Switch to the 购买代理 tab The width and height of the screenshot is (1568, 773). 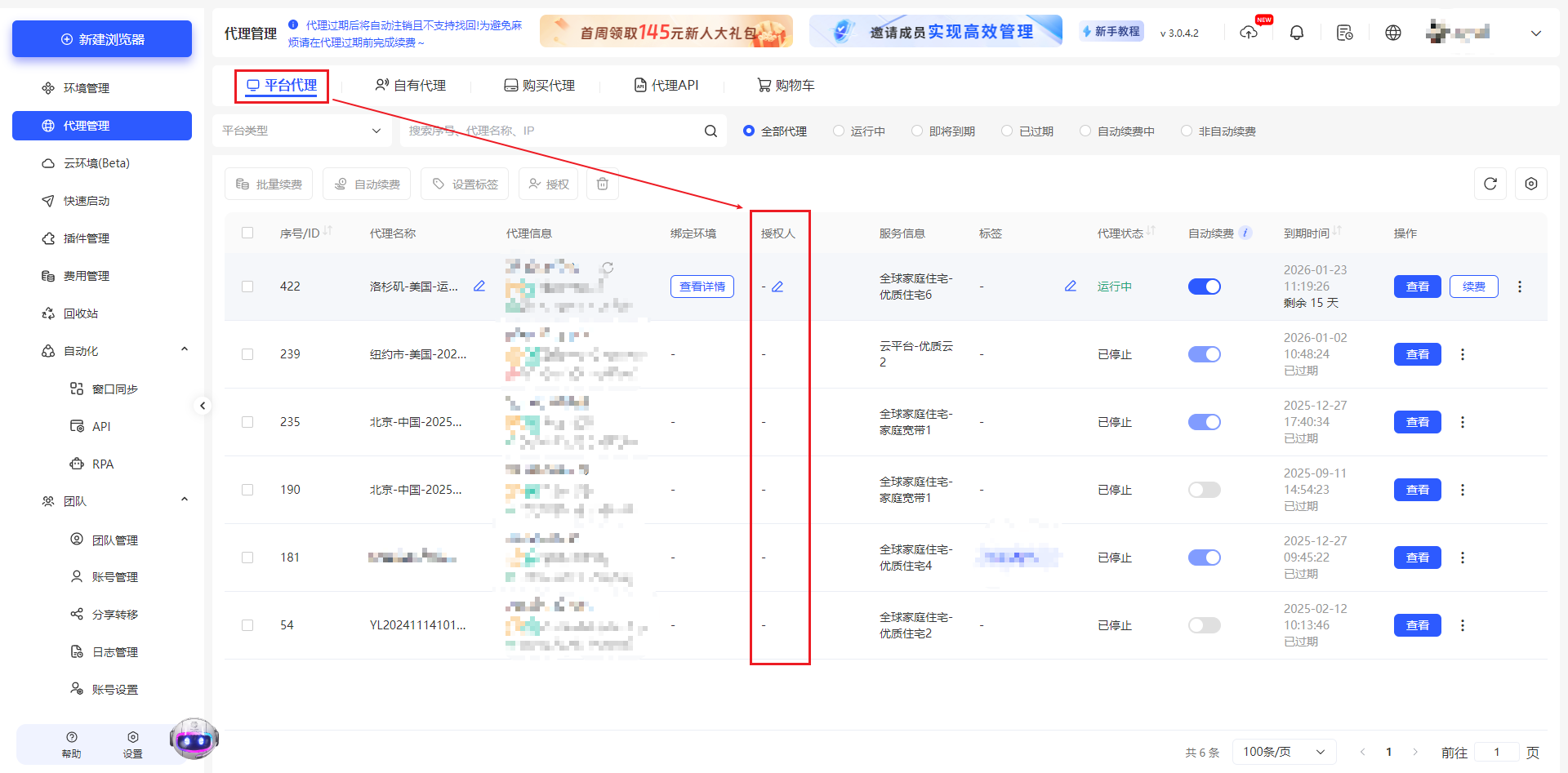click(539, 85)
